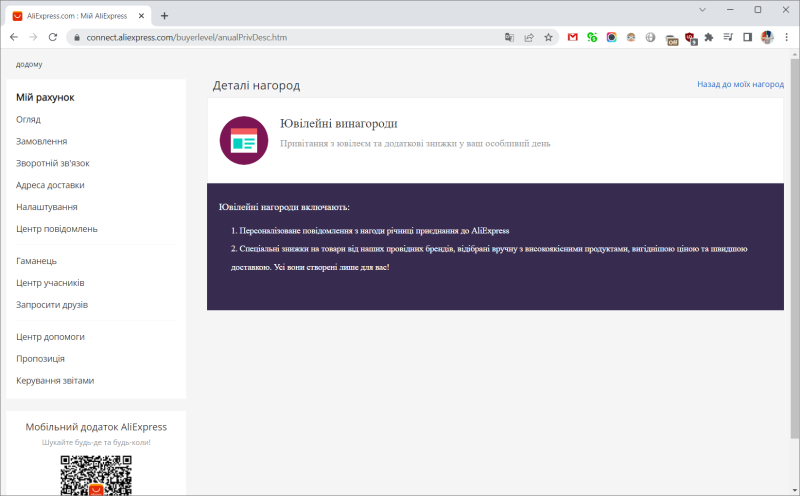Image resolution: width=800 pixels, height=496 pixels.
Task: Open the media control icon
Action: click(x=728, y=37)
